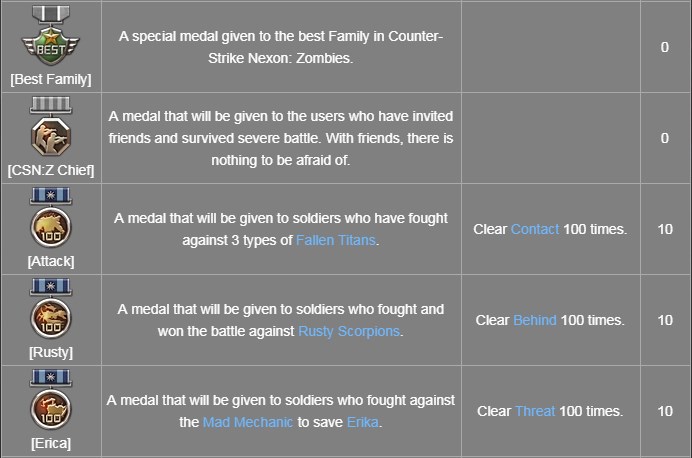This screenshot has height=458, width=692.
Task: Click the Best Family medal icon
Action: click(50, 37)
